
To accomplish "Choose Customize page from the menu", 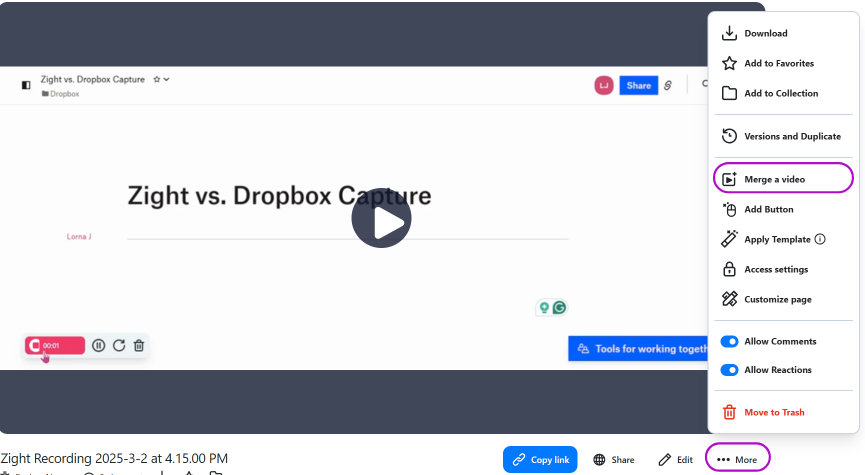I will [x=777, y=299].
